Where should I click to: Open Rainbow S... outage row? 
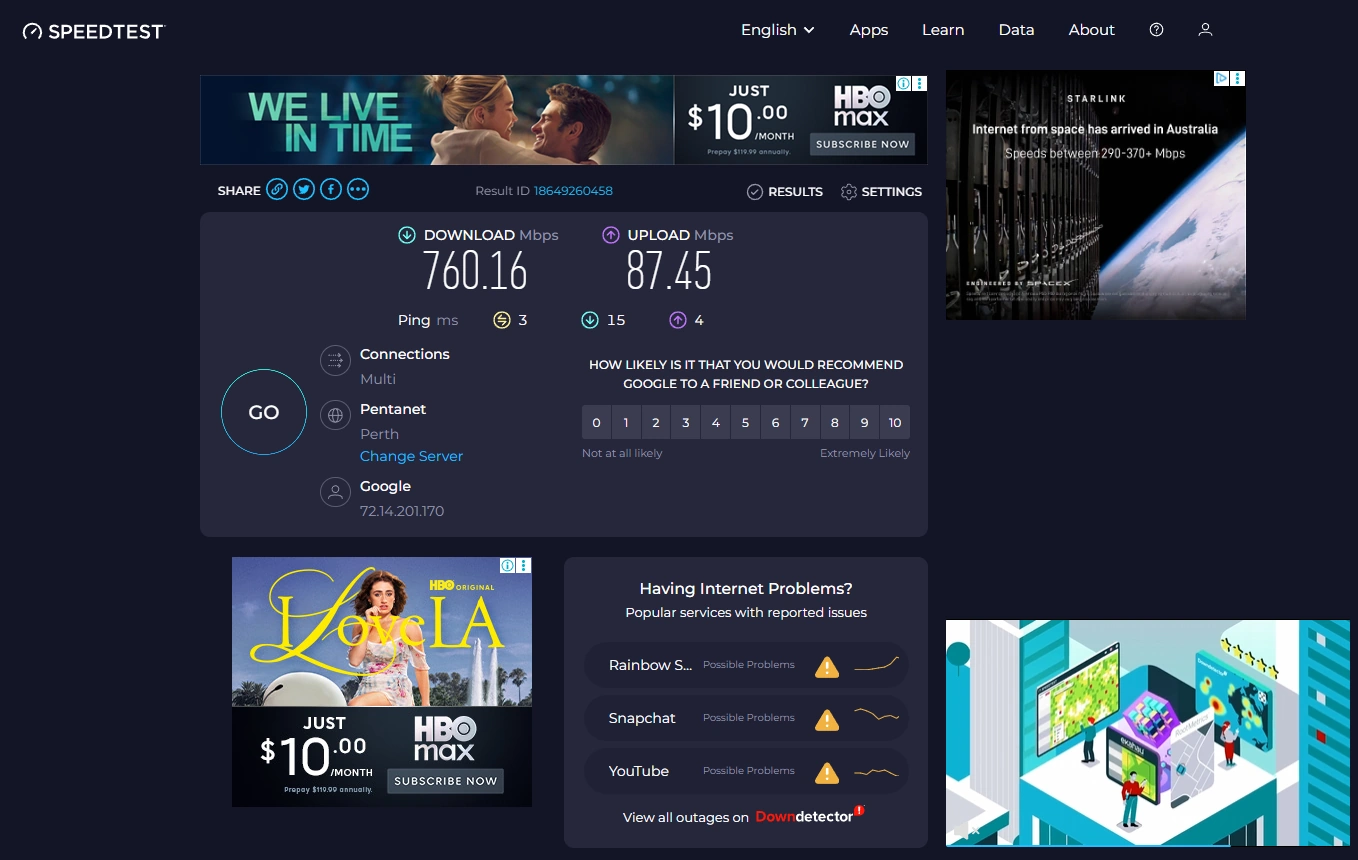(x=746, y=665)
